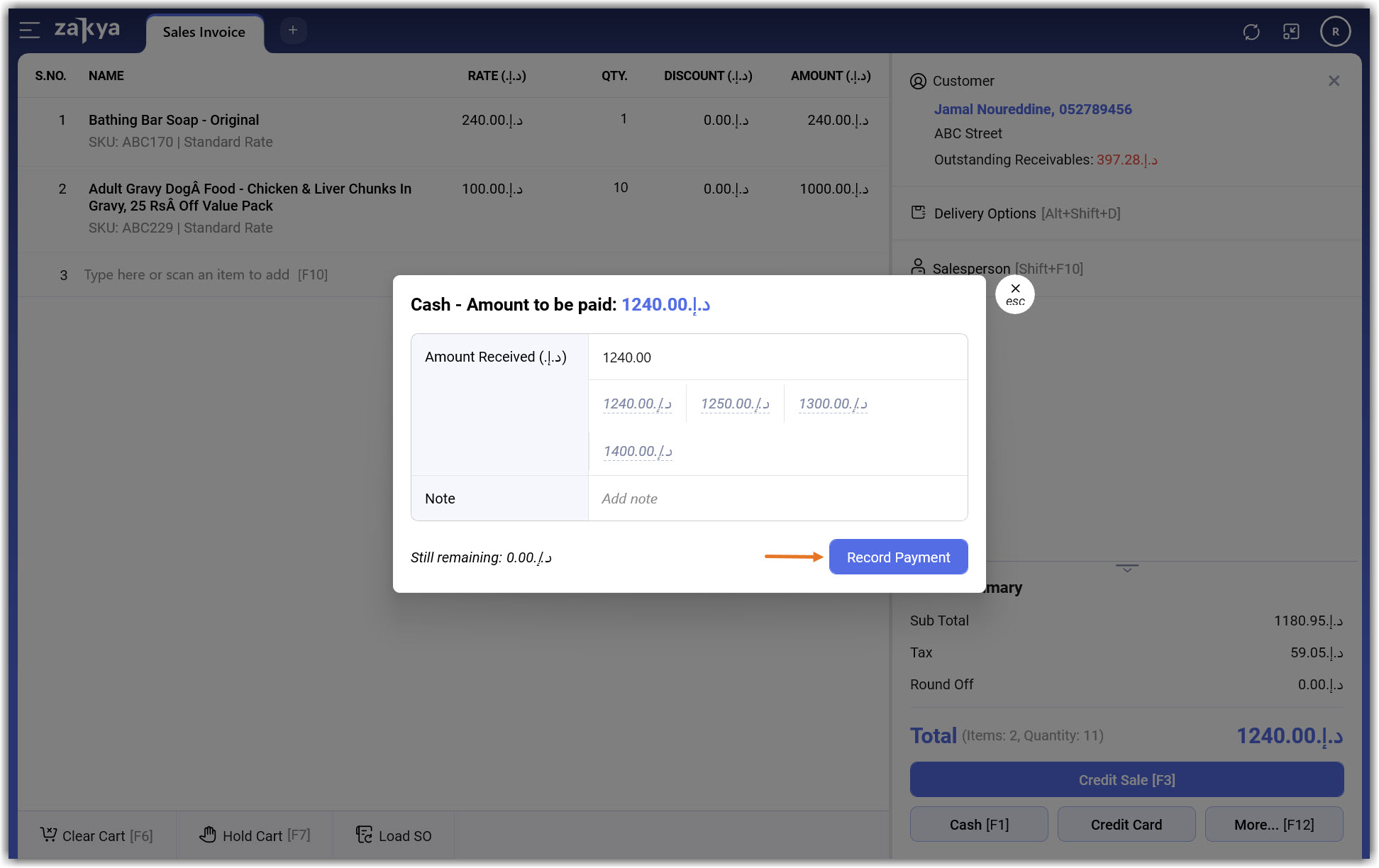Click the Amount Received input field
Screen dimensions: 1379x868
pyautogui.click(x=777, y=357)
